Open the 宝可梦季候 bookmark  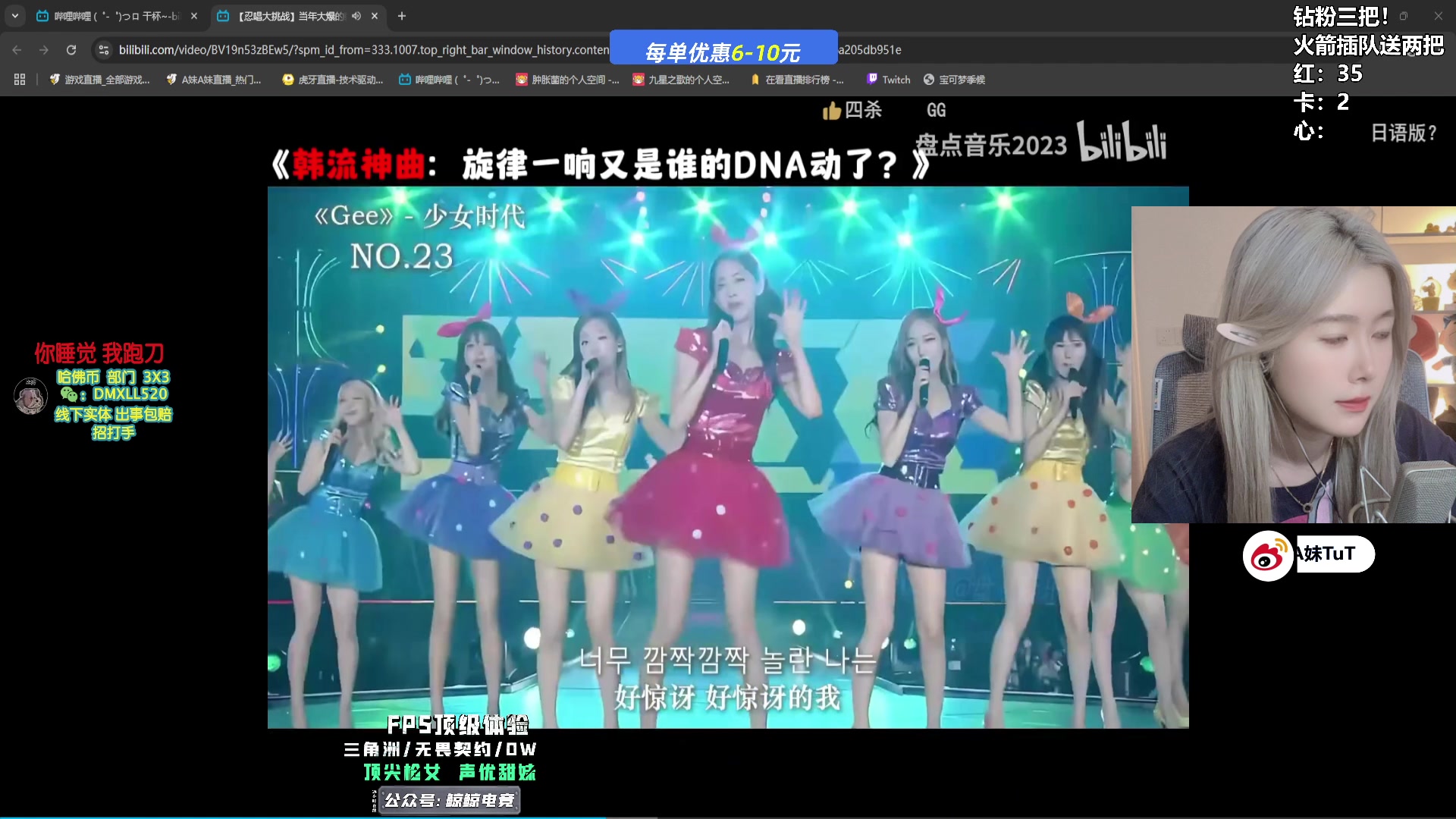(x=955, y=80)
